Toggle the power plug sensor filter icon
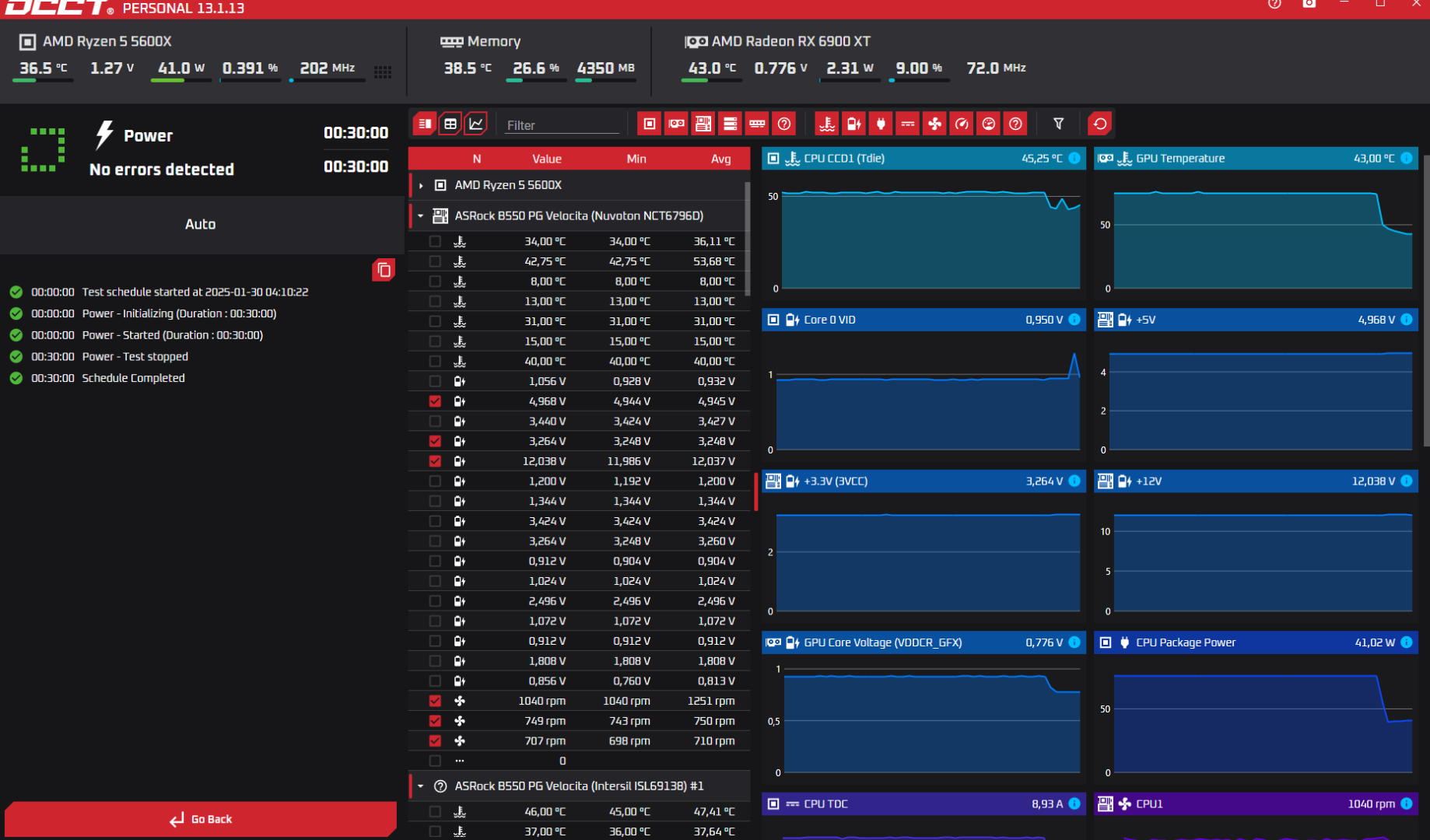 tap(881, 124)
